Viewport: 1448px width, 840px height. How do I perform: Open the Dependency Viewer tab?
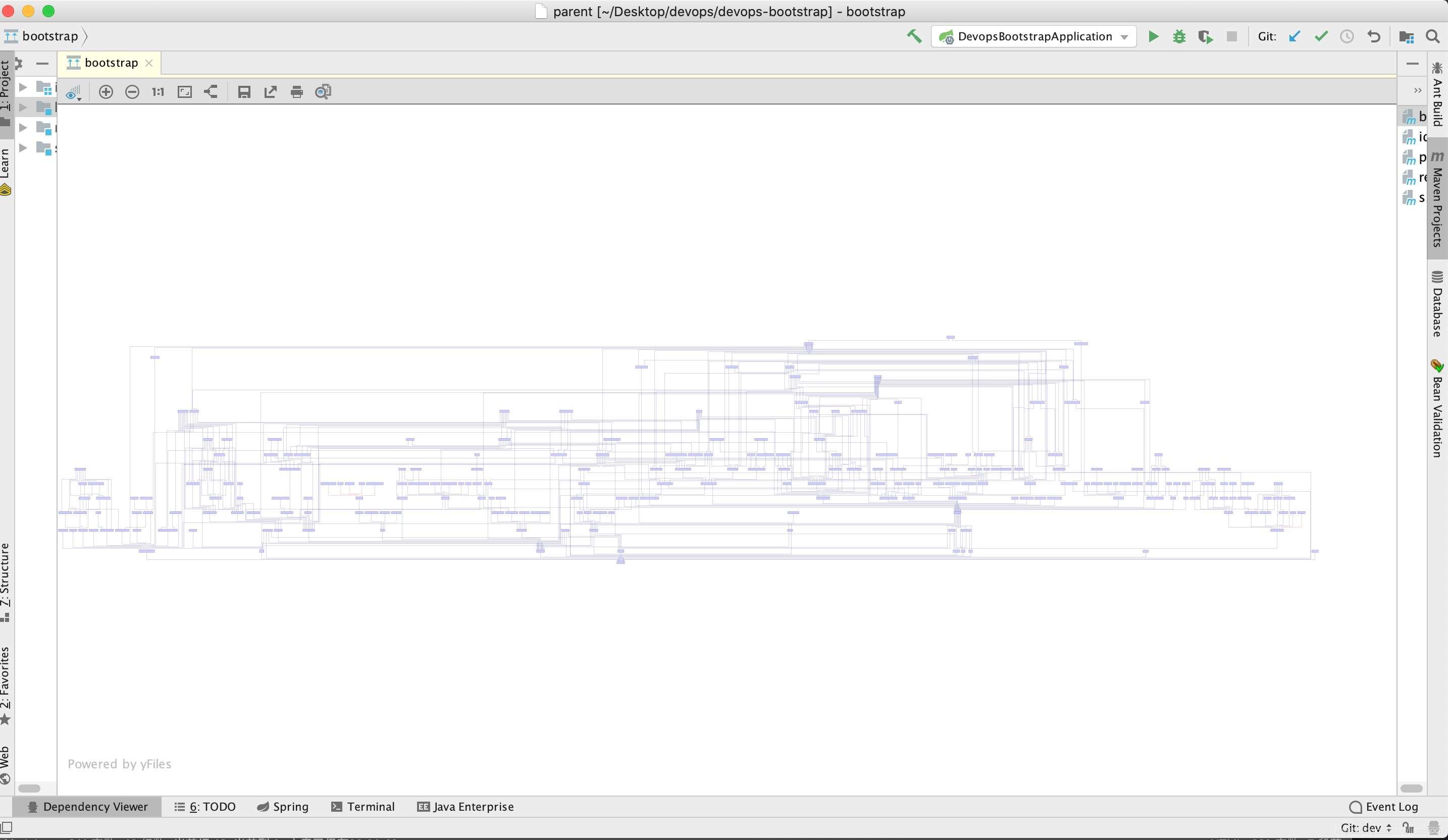(88, 807)
